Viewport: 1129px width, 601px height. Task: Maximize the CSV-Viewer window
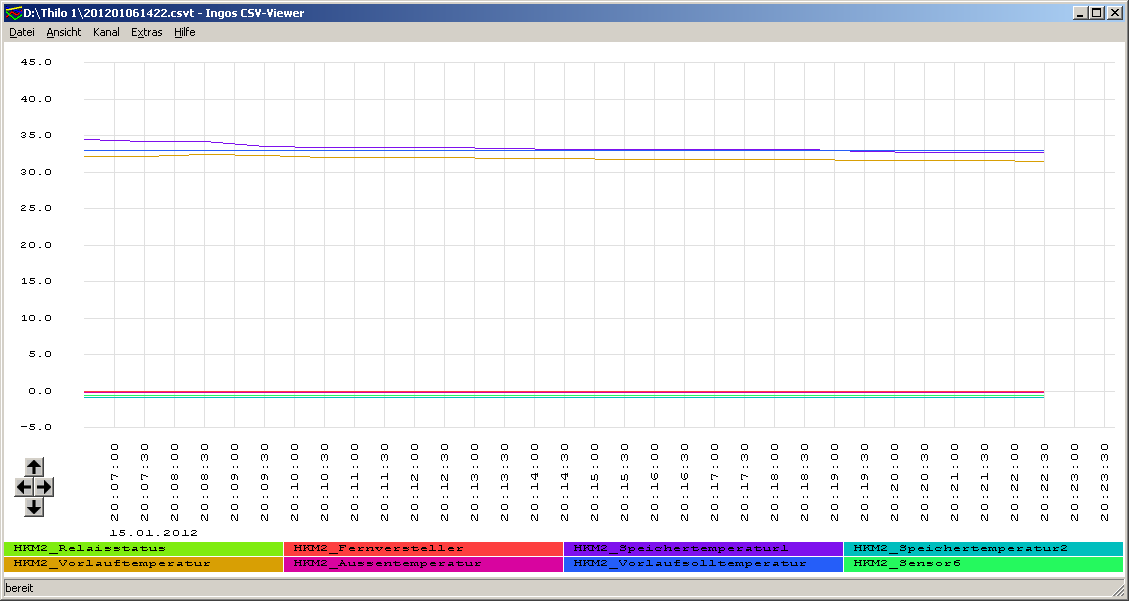[x=1095, y=13]
